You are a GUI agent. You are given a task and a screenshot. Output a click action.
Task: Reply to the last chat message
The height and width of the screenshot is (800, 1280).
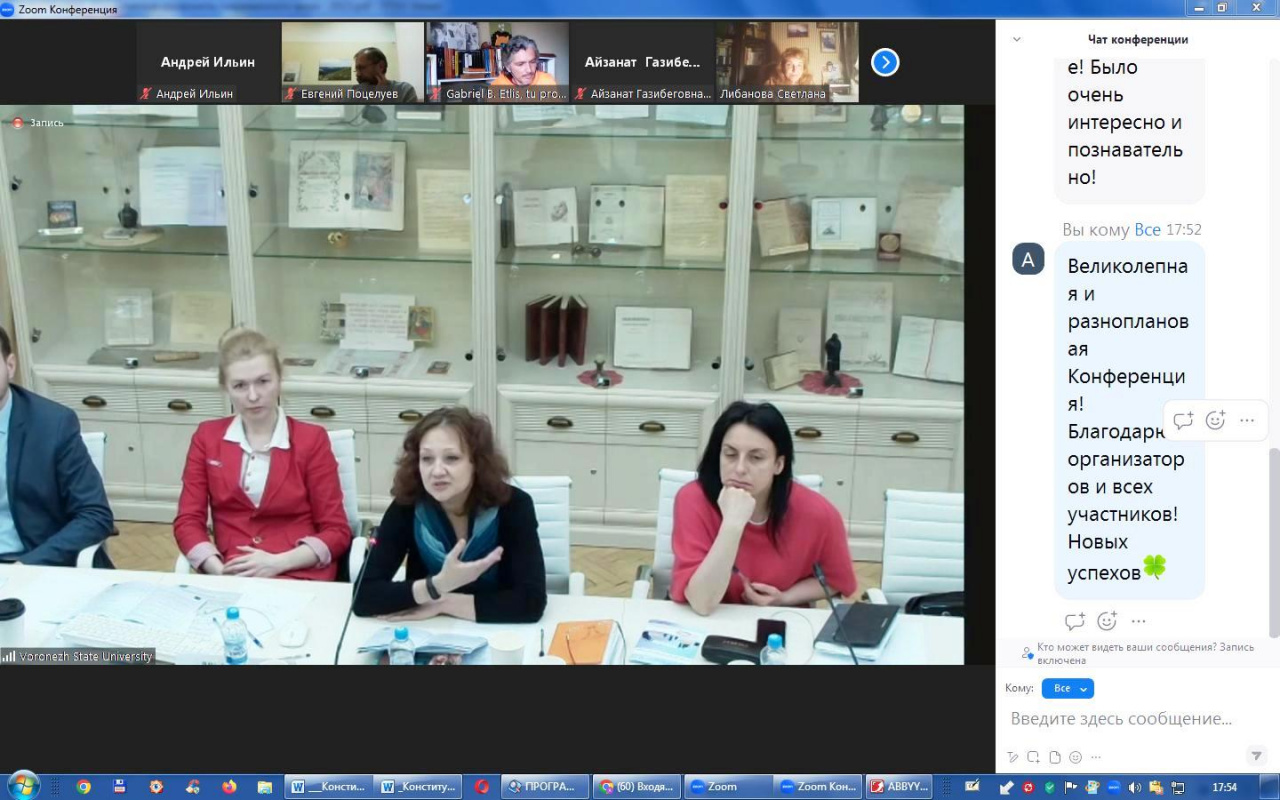tap(1075, 621)
